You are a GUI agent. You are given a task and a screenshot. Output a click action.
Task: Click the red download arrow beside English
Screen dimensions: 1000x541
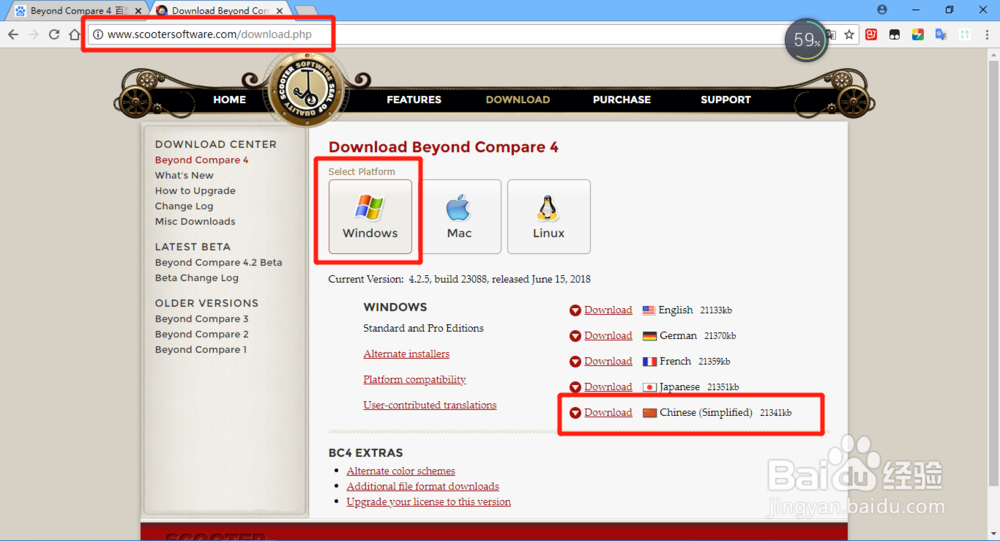(575, 311)
